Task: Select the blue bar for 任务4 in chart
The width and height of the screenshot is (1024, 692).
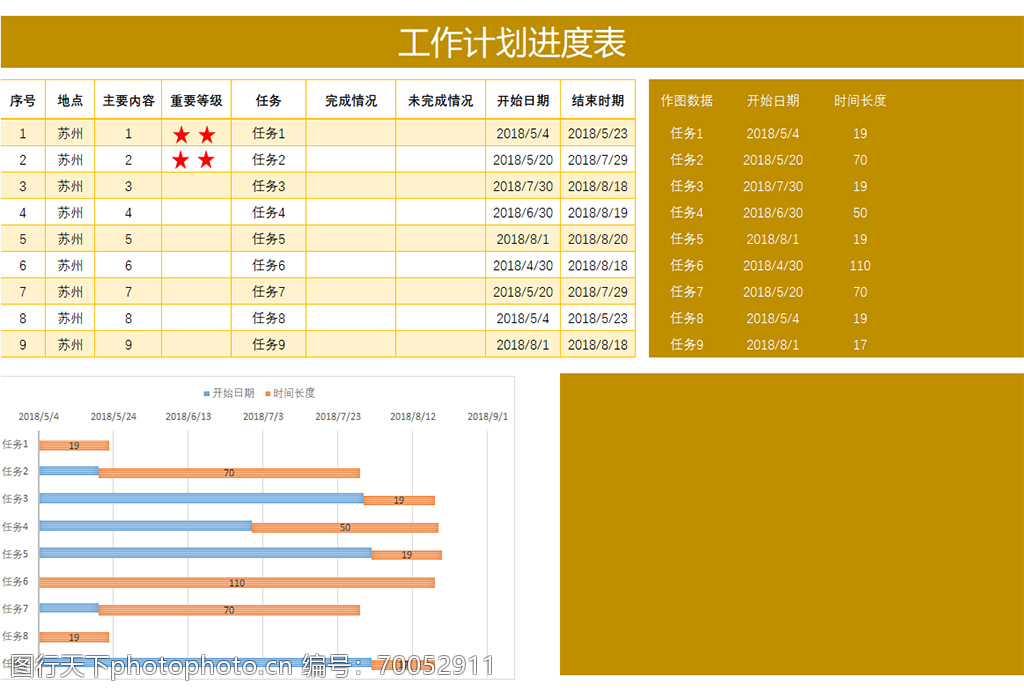Action: pyautogui.click(x=146, y=526)
